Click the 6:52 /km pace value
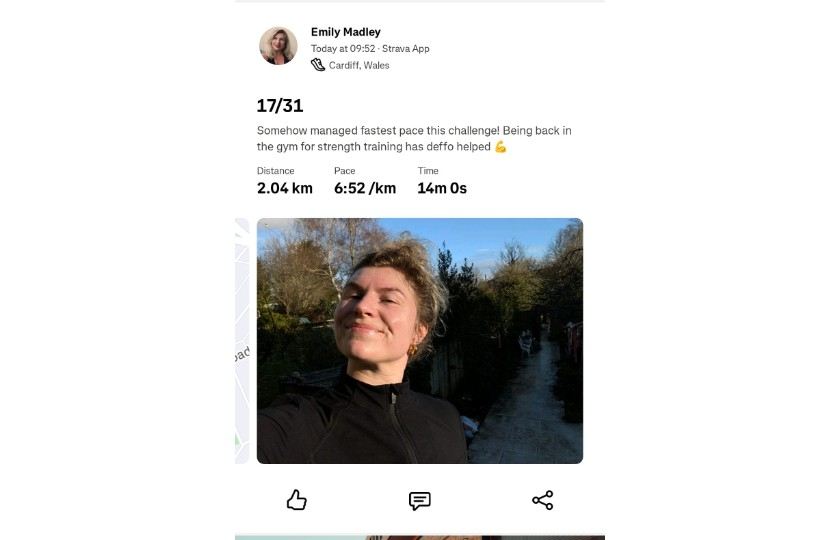This screenshot has height=540, width=840. 365,188
